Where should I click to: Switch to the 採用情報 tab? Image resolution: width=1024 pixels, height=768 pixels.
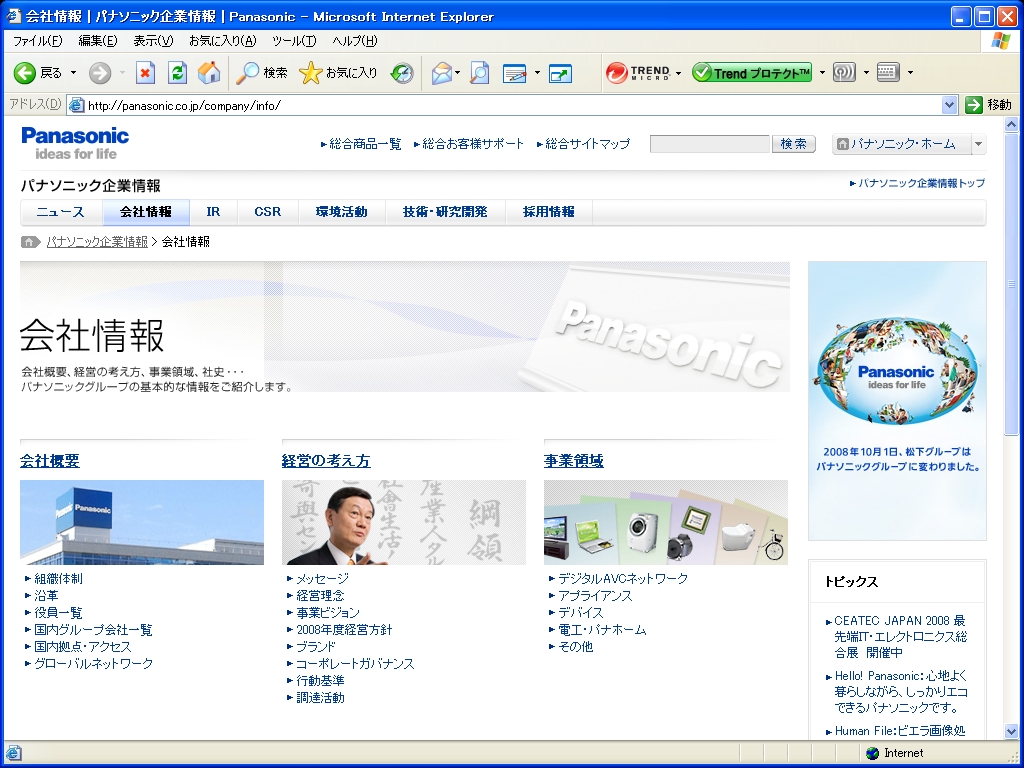click(x=549, y=212)
